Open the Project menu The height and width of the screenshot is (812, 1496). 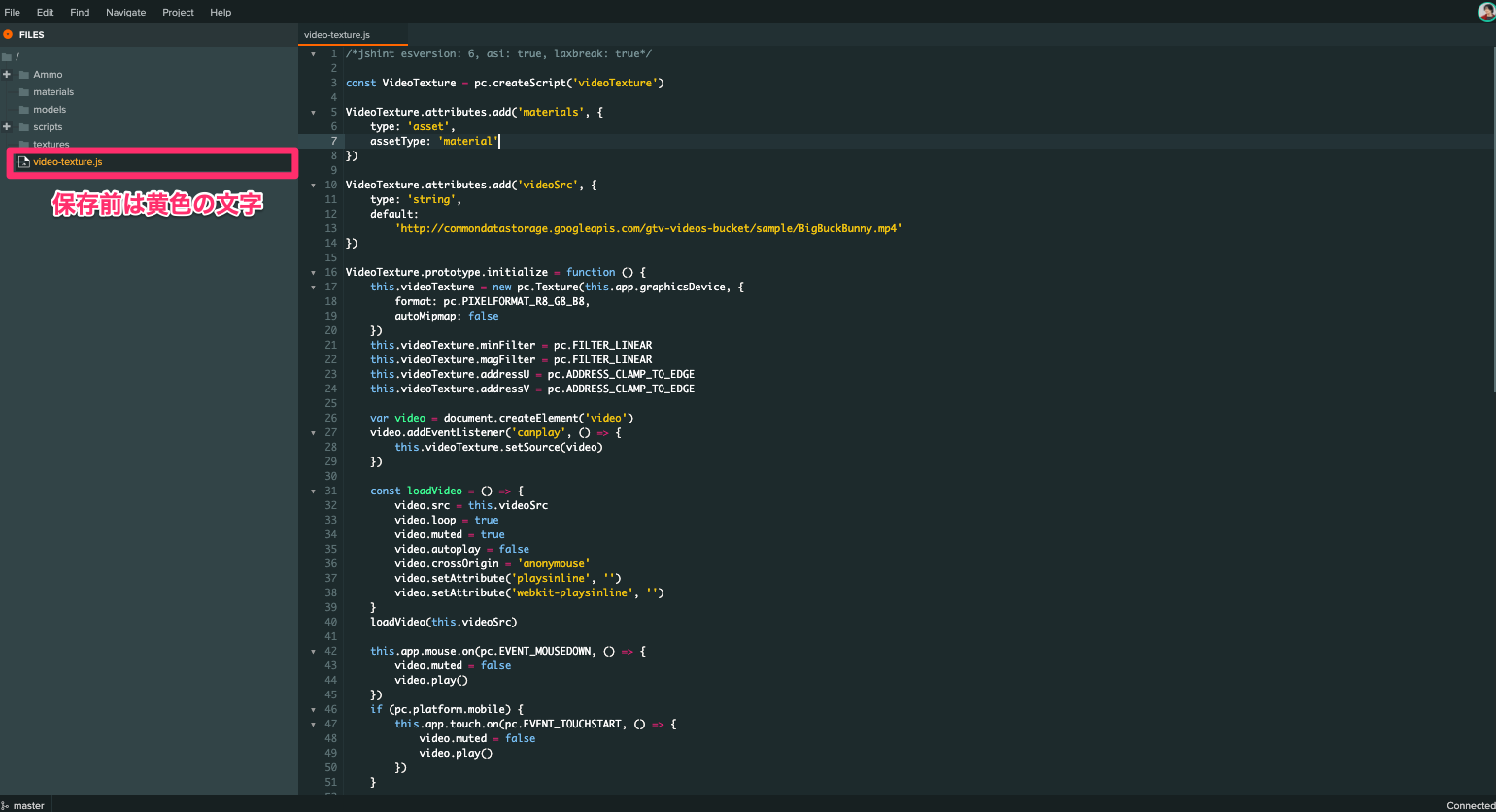click(x=178, y=12)
